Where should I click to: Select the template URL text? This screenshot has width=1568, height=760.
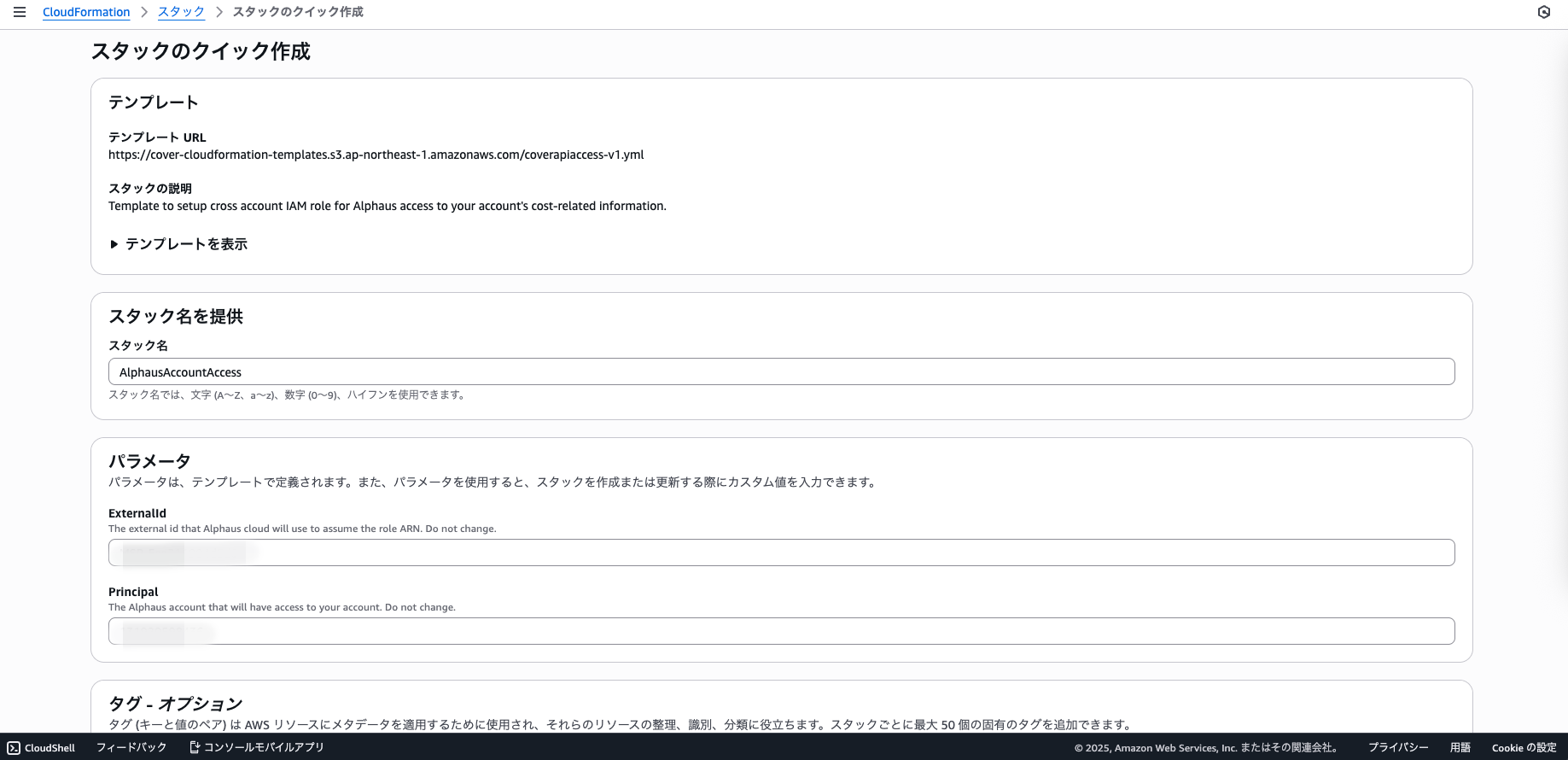pos(376,155)
